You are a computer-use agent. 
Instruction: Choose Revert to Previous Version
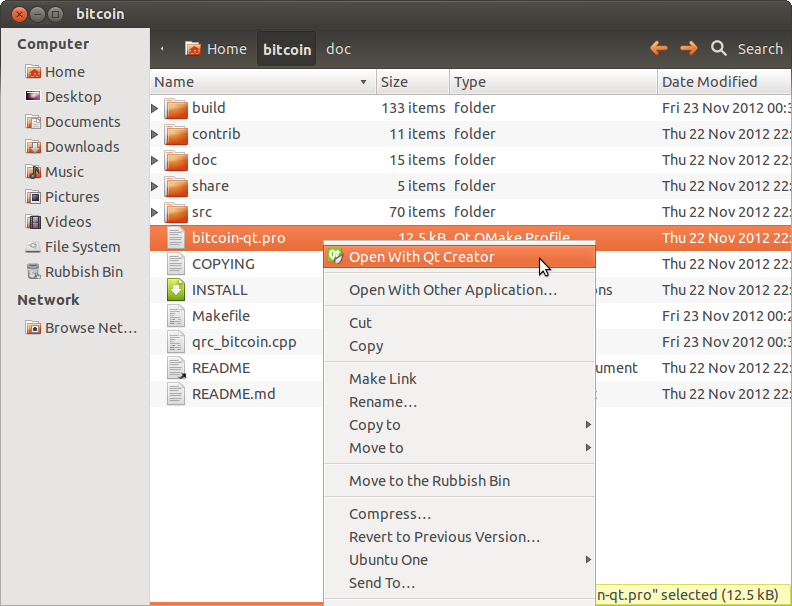pyautogui.click(x=460, y=537)
